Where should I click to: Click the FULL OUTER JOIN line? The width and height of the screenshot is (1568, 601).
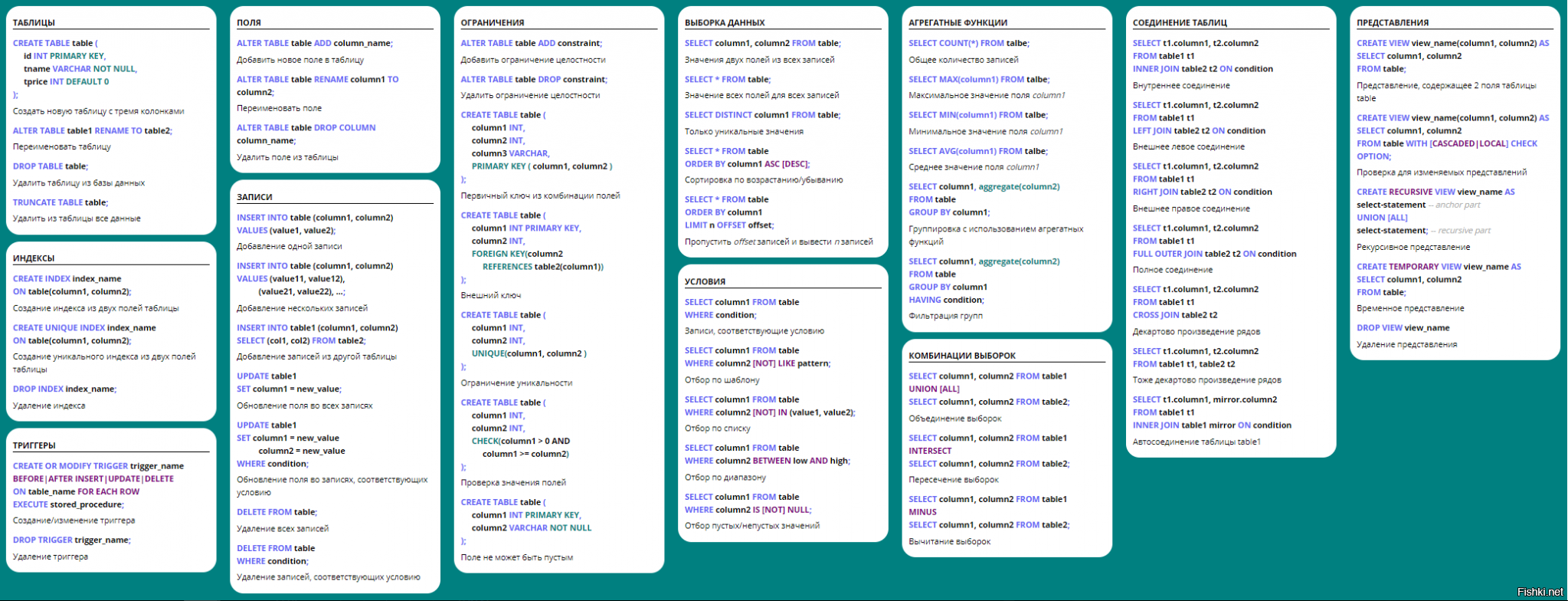[x=1214, y=254]
